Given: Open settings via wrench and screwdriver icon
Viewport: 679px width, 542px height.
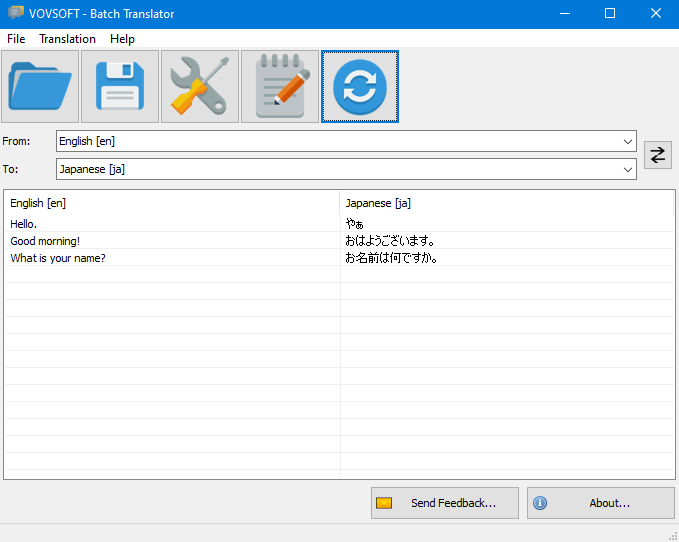Looking at the screenshot, I should (200, 87).
